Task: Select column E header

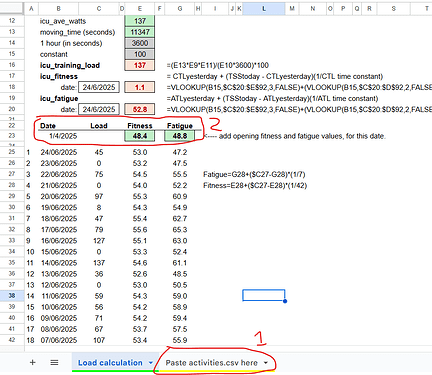Action: point(140,9)
